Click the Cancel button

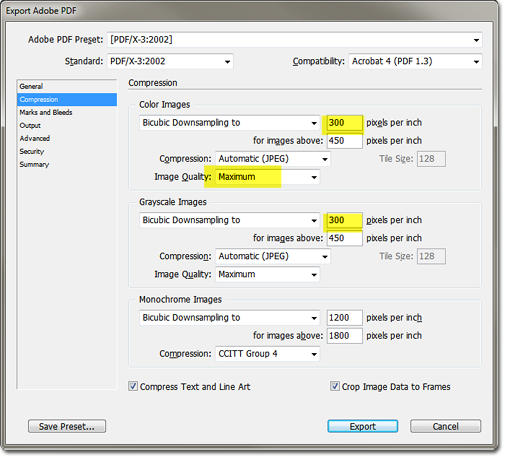[x=445, y=426]
